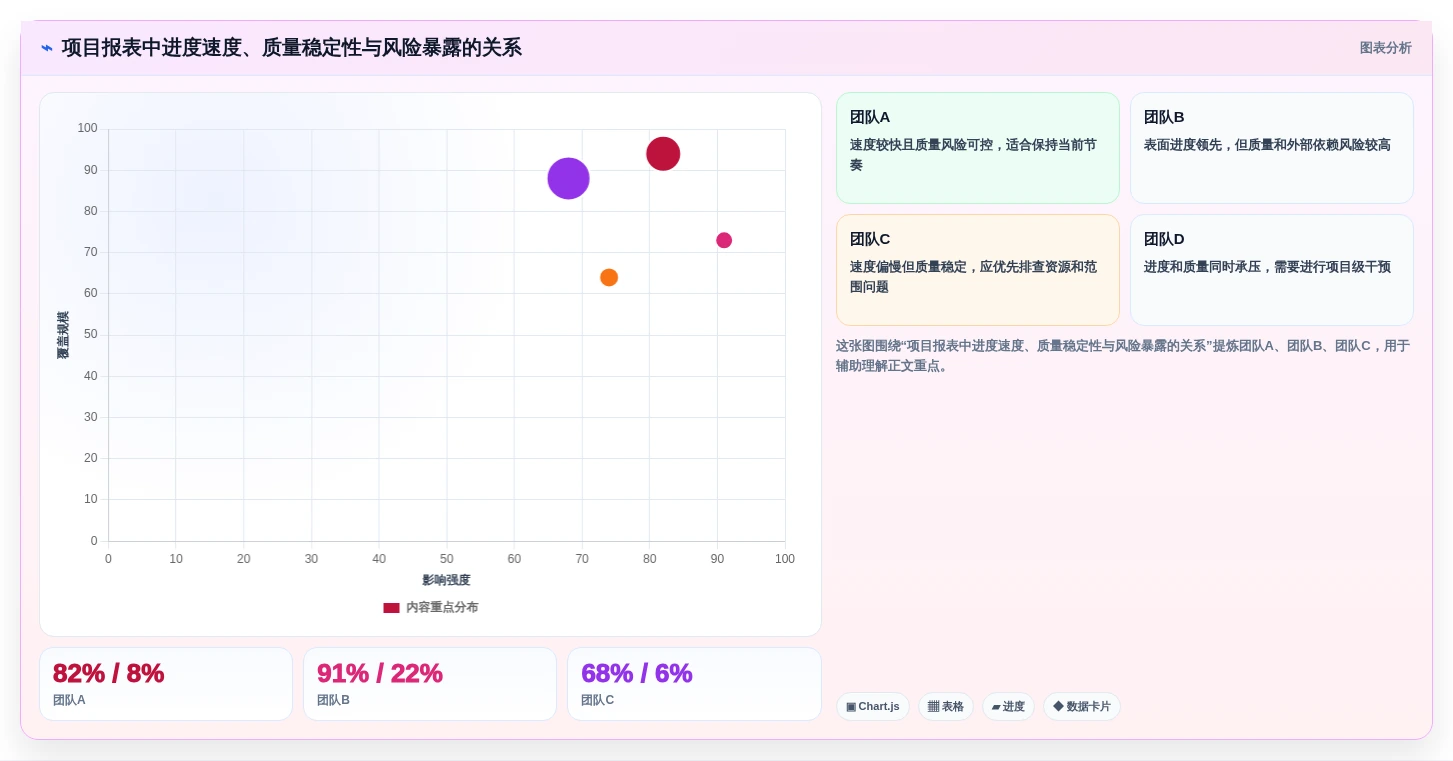
Task: Click the 表格 tag chip
Action: point(946,706)
